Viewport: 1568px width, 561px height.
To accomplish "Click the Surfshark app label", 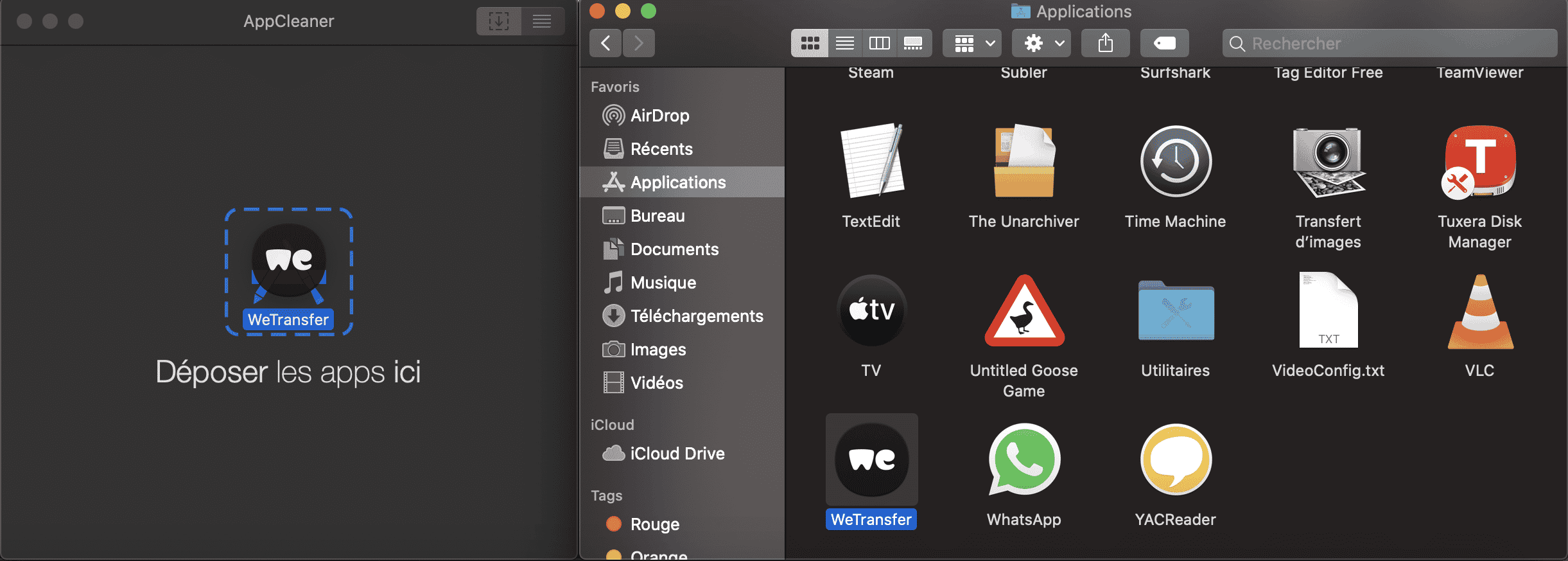I will click(x=1176, y=73).
